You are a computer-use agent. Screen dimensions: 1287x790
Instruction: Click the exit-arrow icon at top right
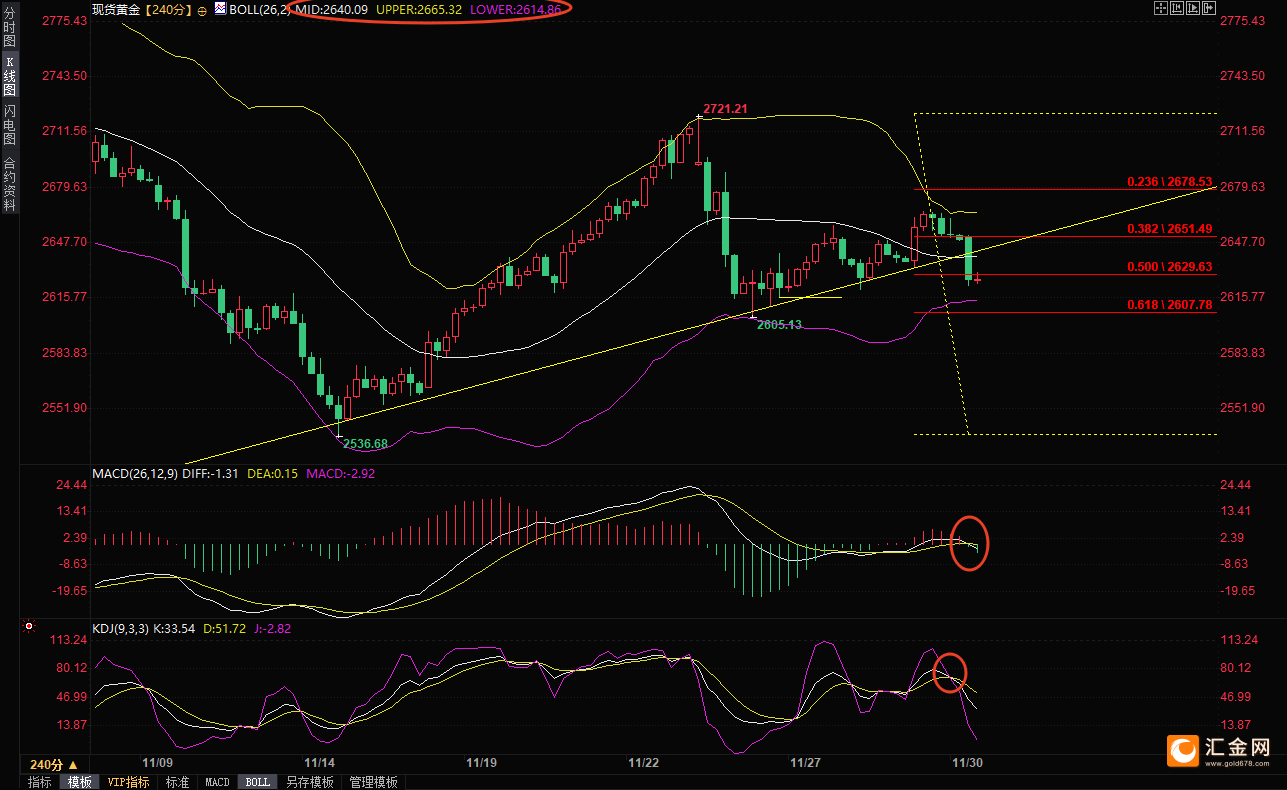point(1208,8)
